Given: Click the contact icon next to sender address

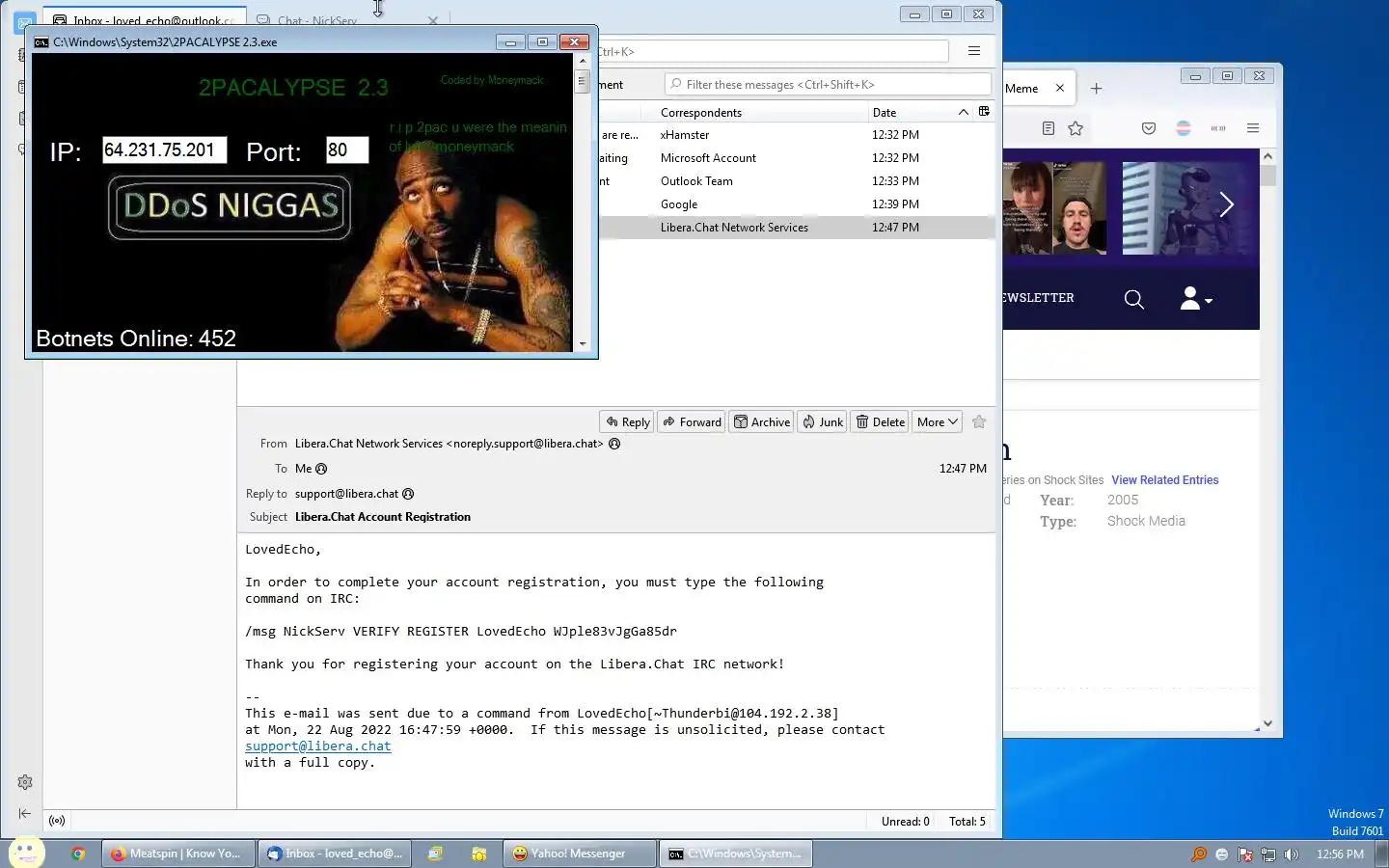Looking at the screenshot, I should click(x=614, y=444).
